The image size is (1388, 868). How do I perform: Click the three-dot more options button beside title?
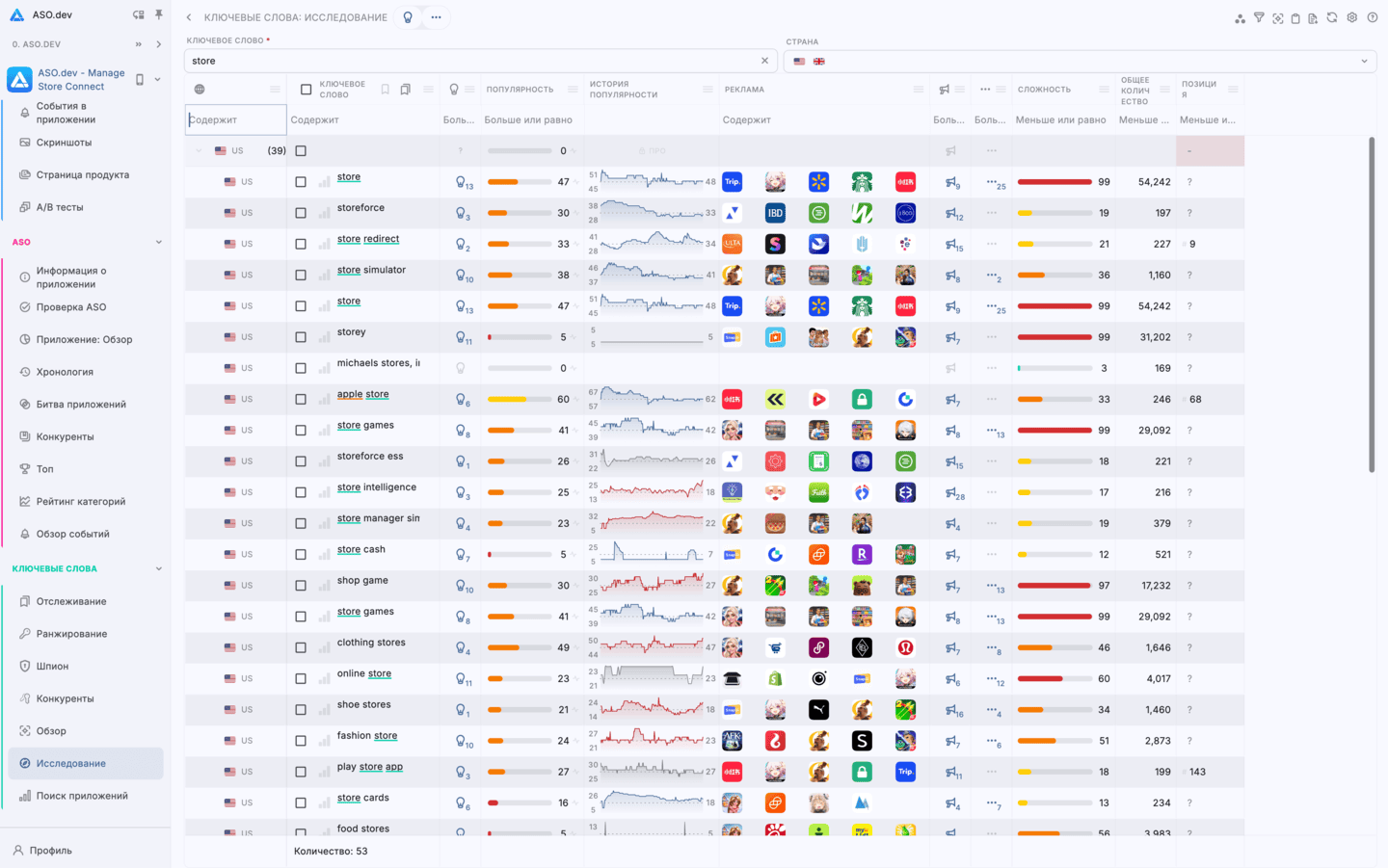436,17
